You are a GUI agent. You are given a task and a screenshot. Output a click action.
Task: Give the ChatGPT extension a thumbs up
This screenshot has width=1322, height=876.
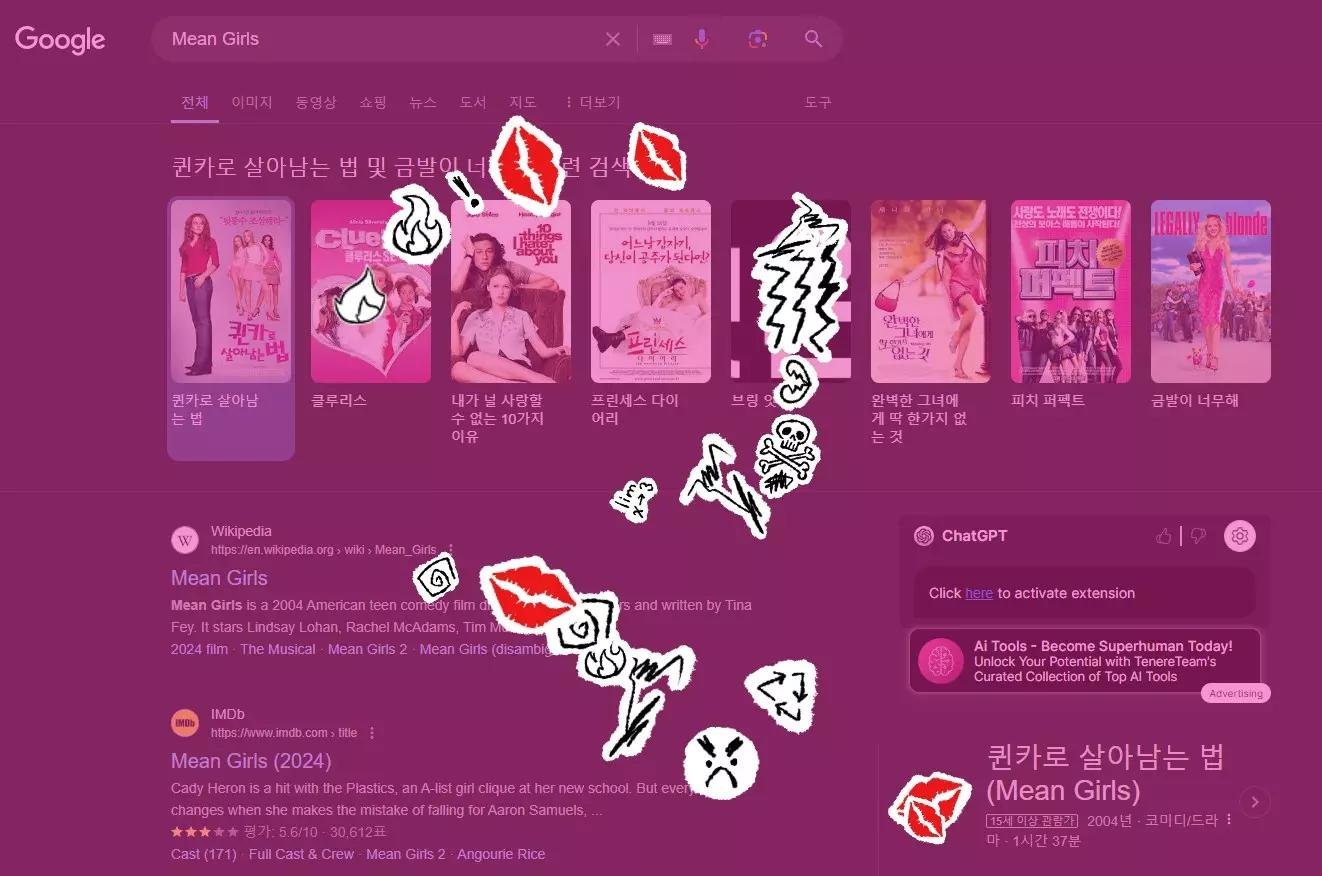tap(1163, 535)
